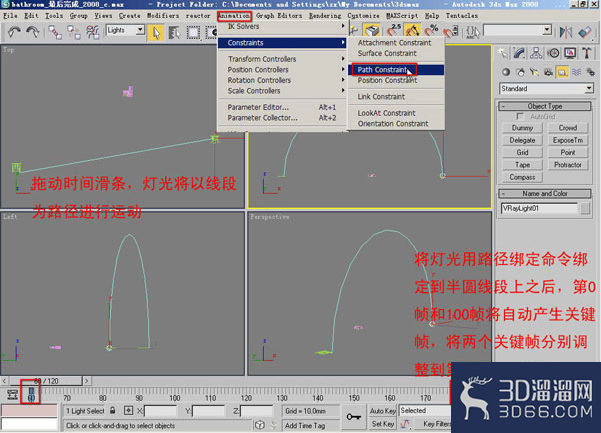
Task: Click the Undo arrow in the main toolbar
Action: [x=15, y=32]
